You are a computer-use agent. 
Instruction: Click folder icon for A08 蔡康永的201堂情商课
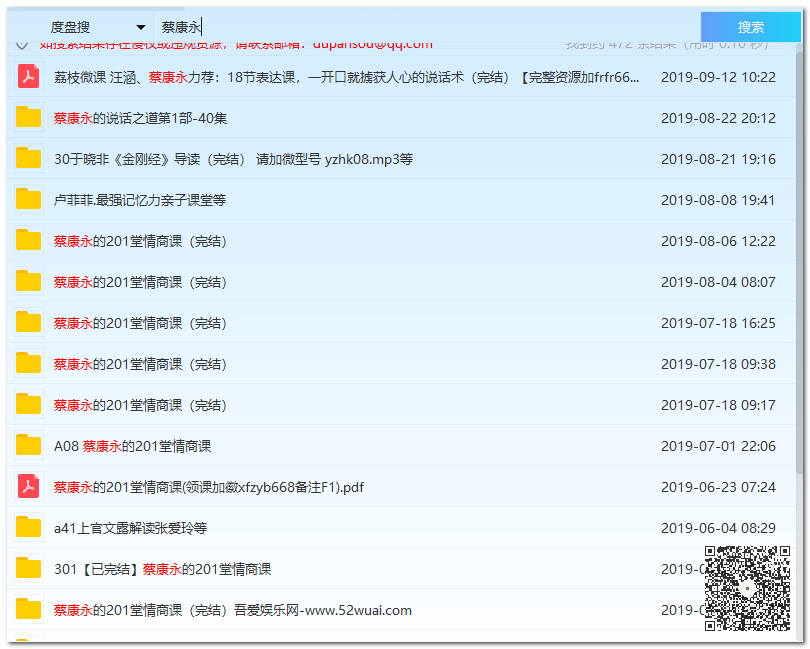pyautogui.click(x=28, y=445)
